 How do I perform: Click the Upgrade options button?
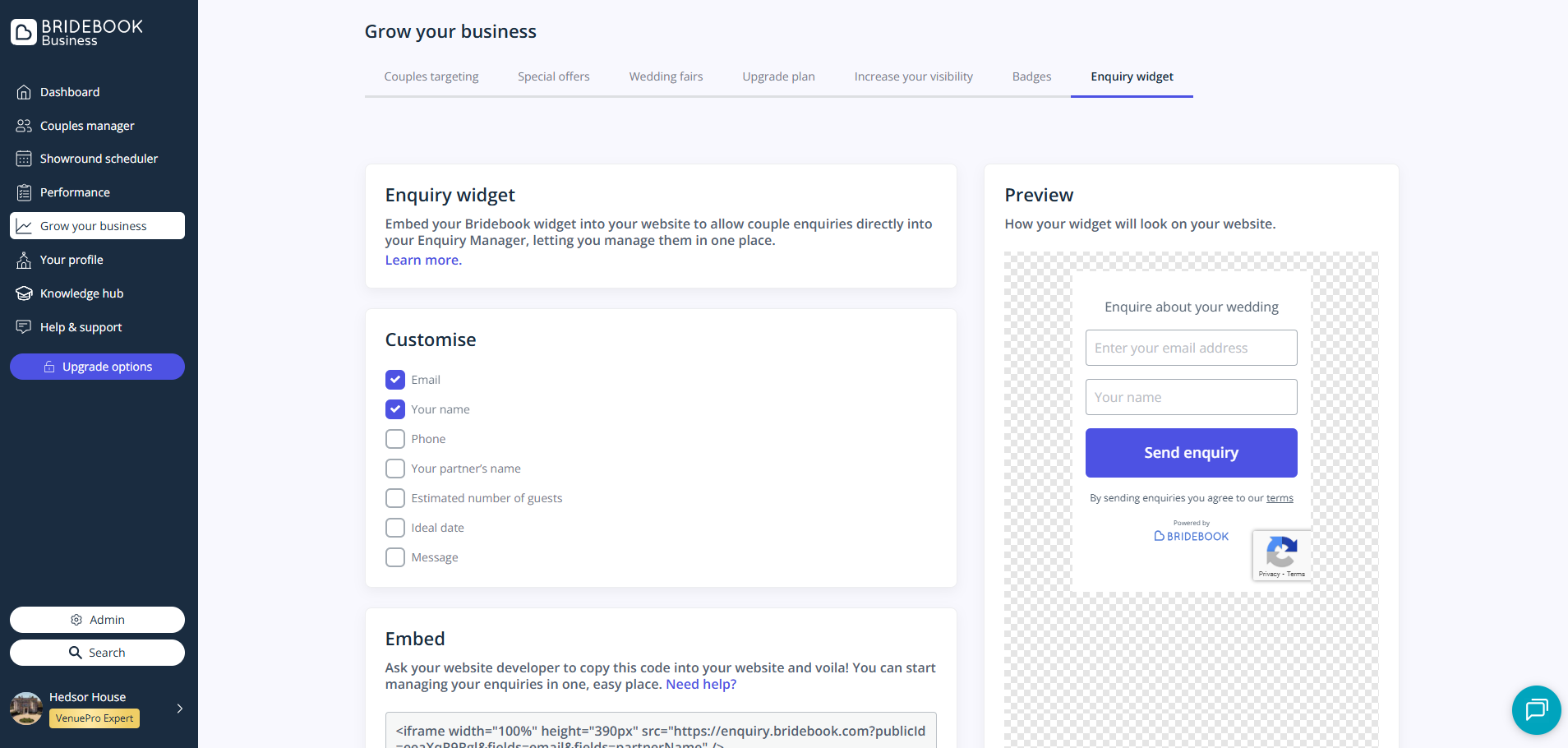pyautogui.click(x=97, y=367)
